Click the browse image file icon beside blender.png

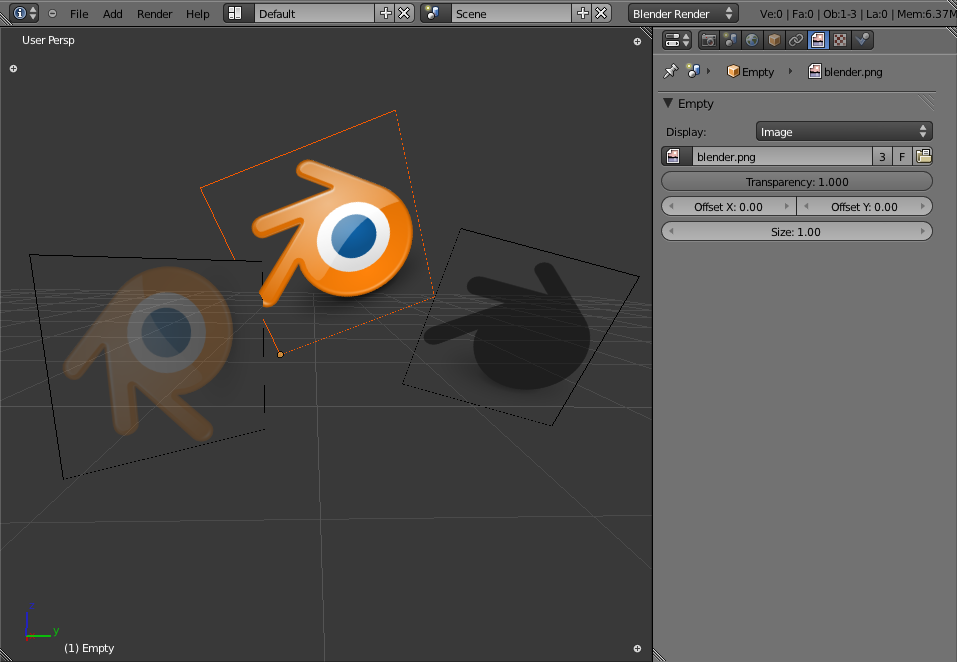pos(923,156)
